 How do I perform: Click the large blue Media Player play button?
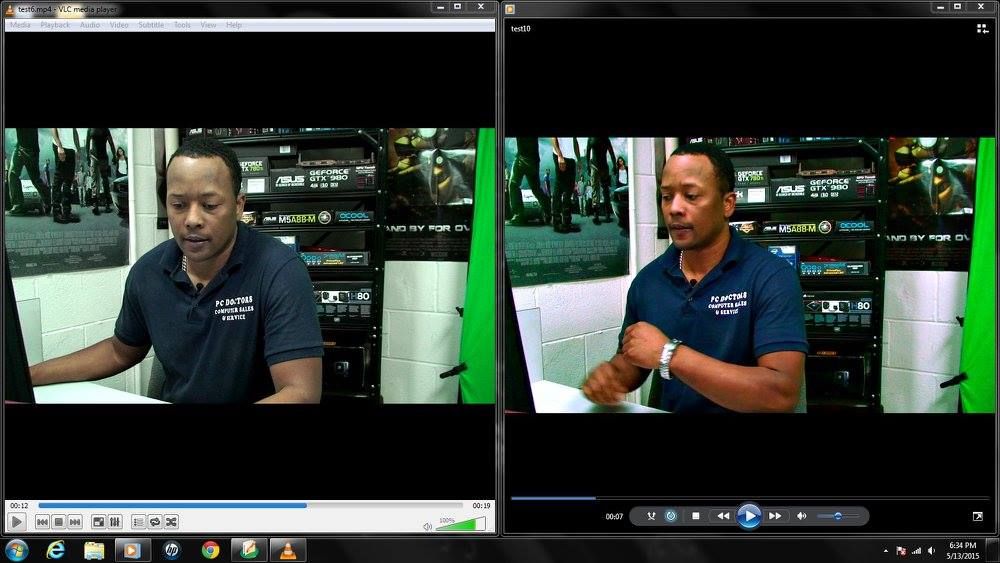pos(748,516)
